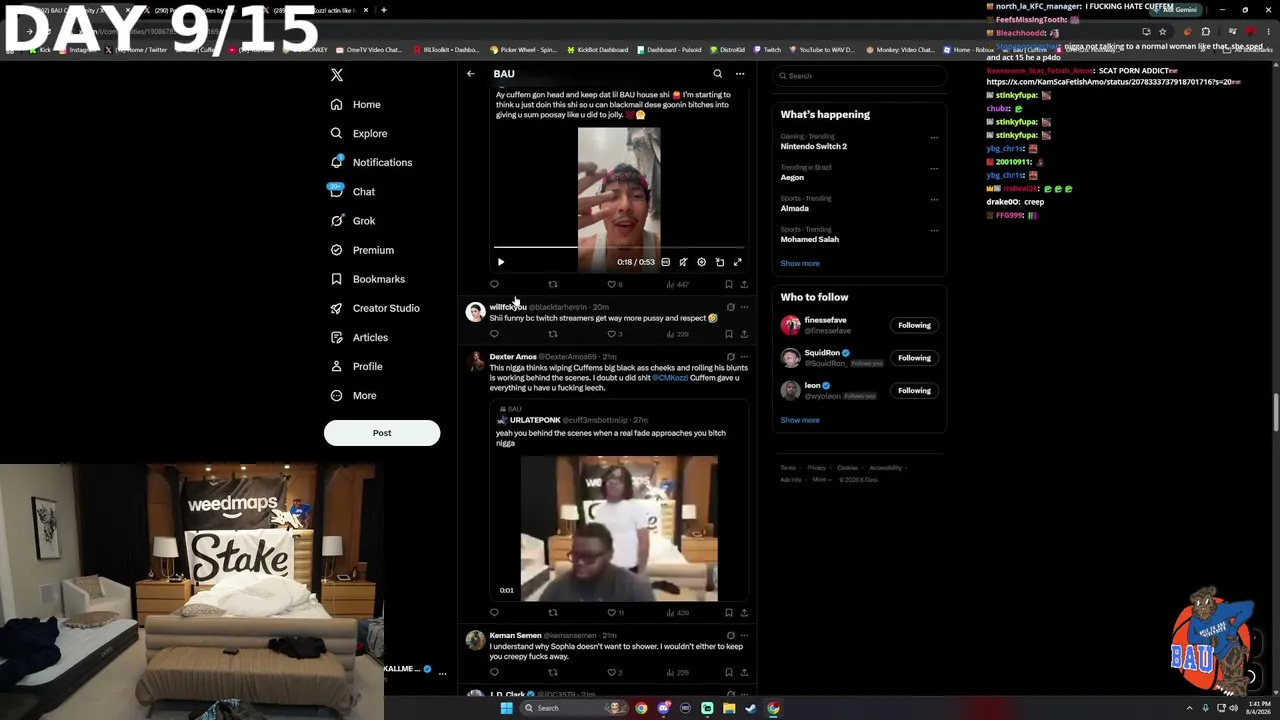Click the @CMKozzi mention link
This screenshot has width=1280, height=720.
coord(670,378)
